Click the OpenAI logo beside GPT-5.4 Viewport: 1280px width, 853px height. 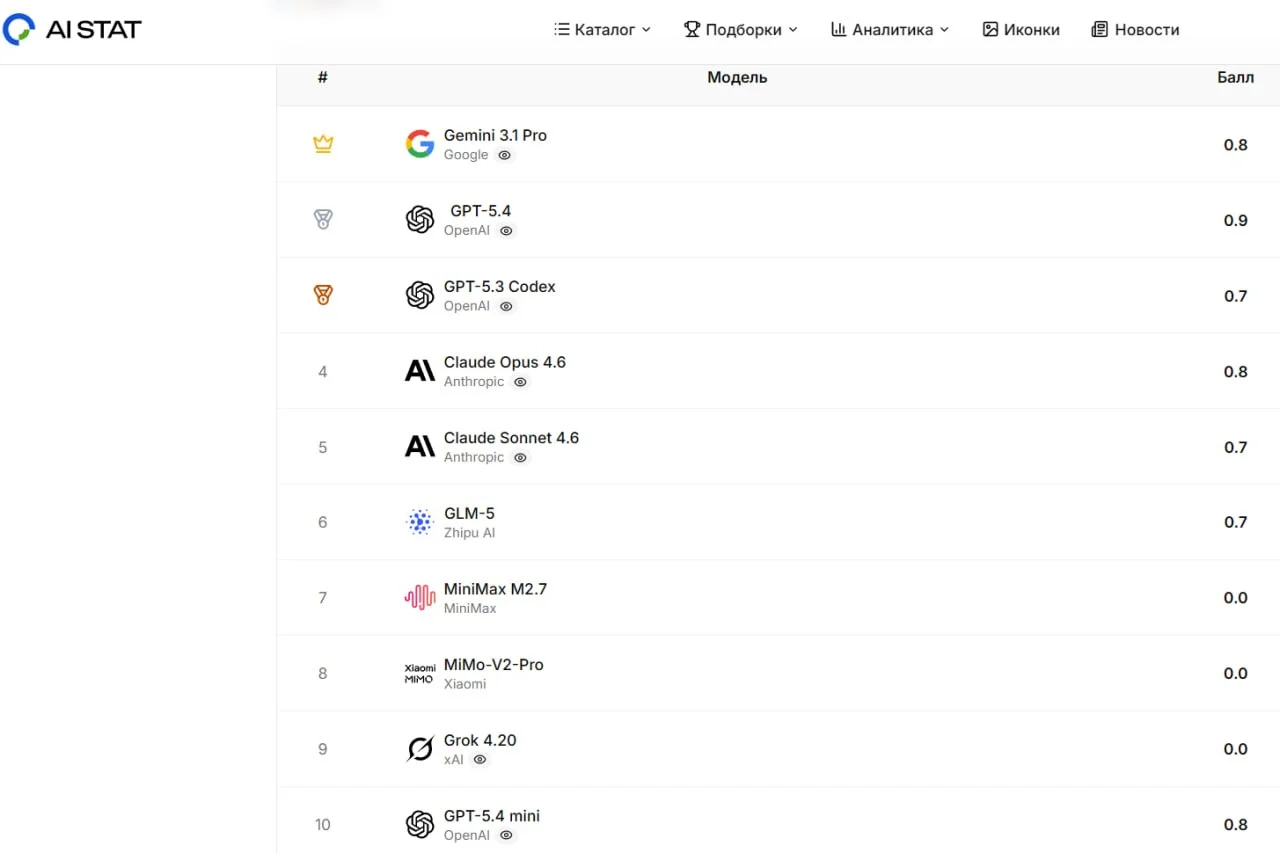click(x=420, y=220)
